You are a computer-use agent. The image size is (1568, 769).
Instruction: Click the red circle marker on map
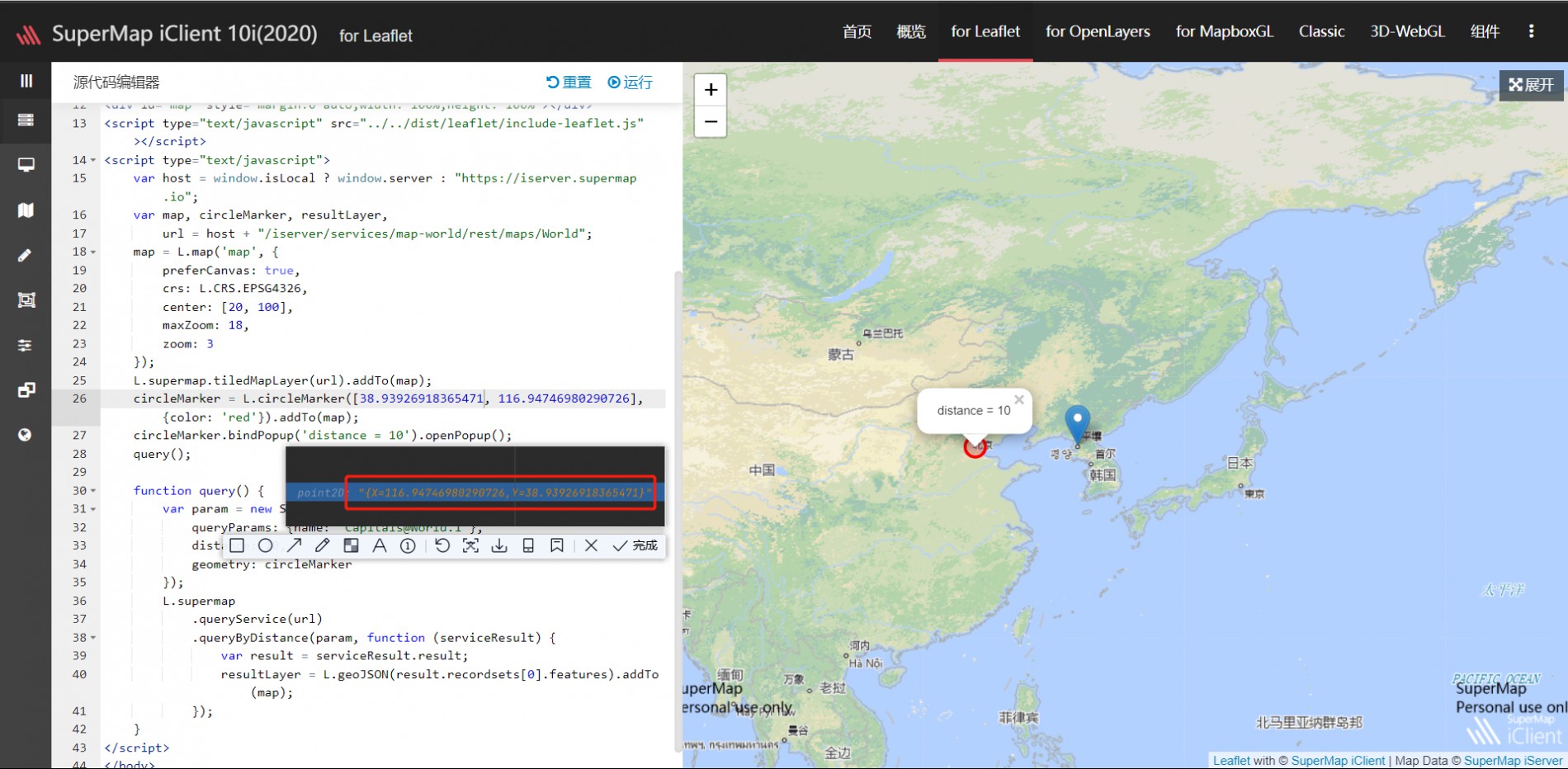pyautogui.click(x=975, y=447)
